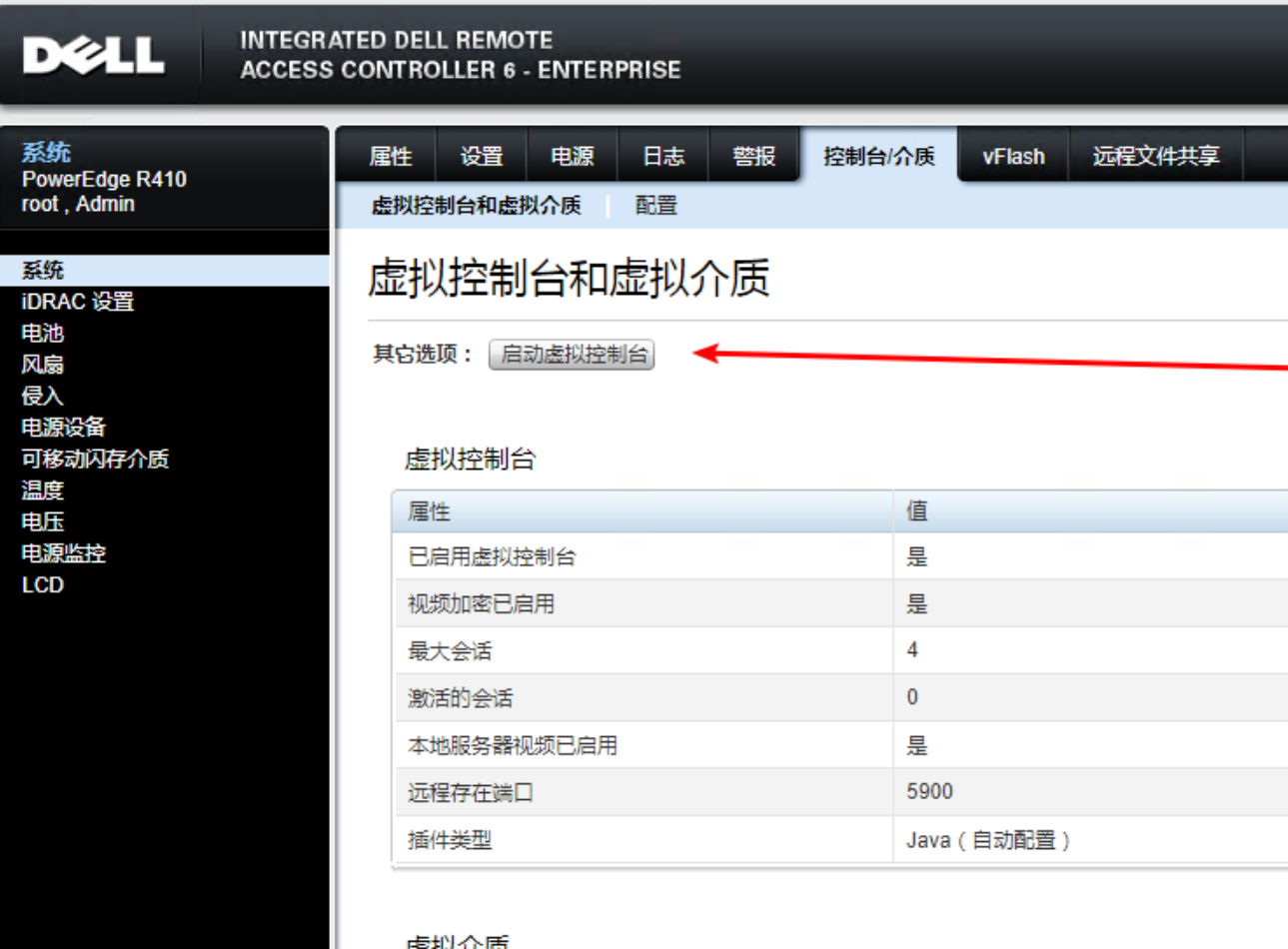The image size is (1288, 949).
Task: Open 温度 sidebar entry
Action: coord(43,490)
